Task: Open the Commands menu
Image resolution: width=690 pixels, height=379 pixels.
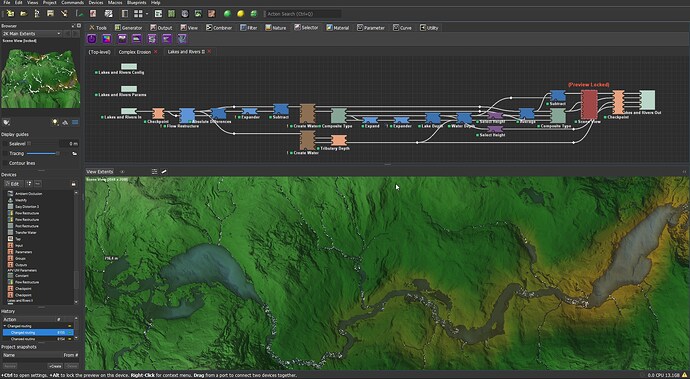Action: point(73,3)
